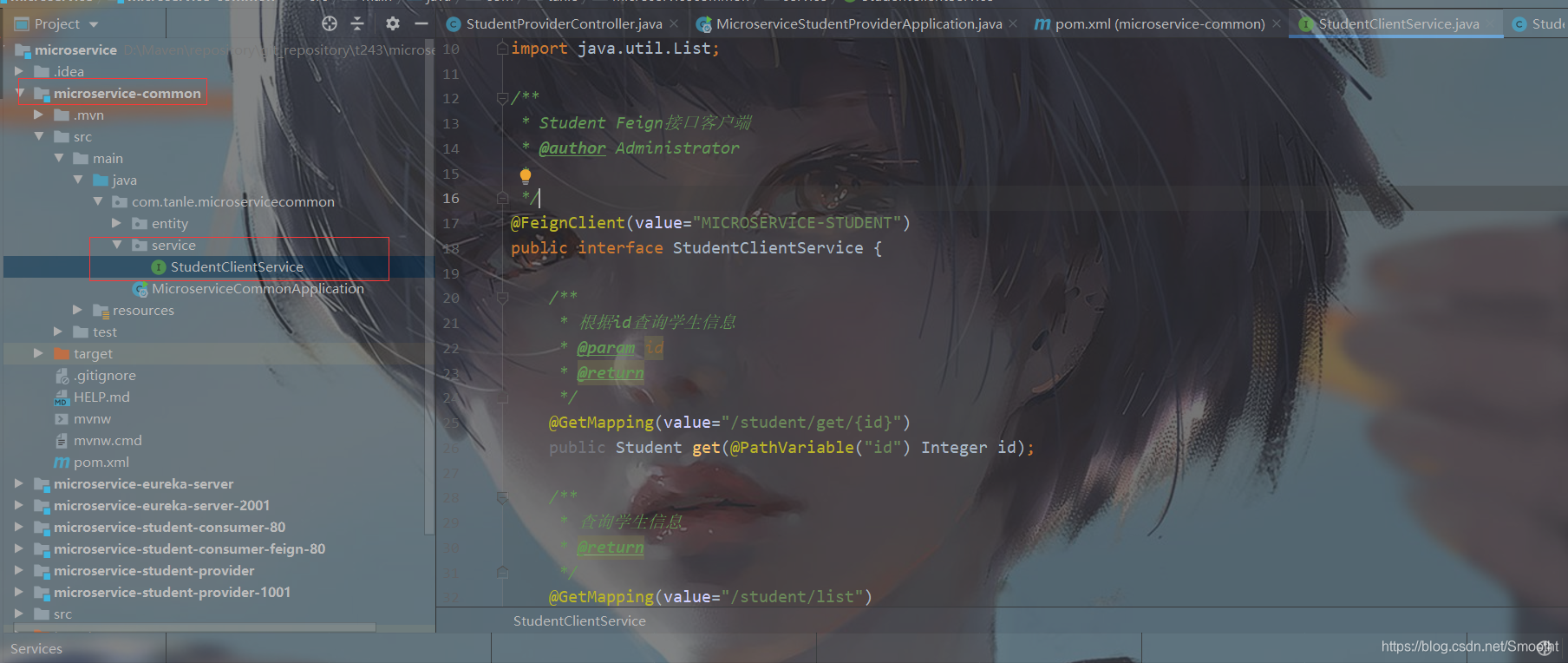
Task: Select StudentClientService in project tree
Action: tap(237, 267)
